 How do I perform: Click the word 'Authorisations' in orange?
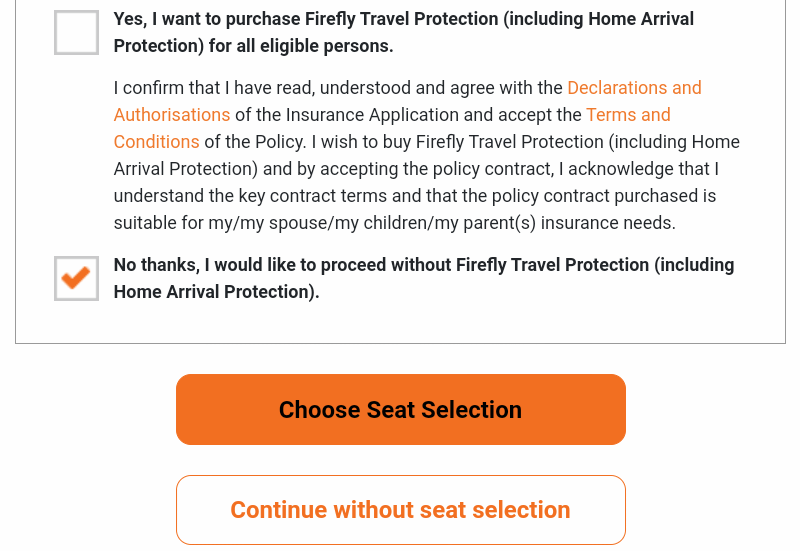172,115
